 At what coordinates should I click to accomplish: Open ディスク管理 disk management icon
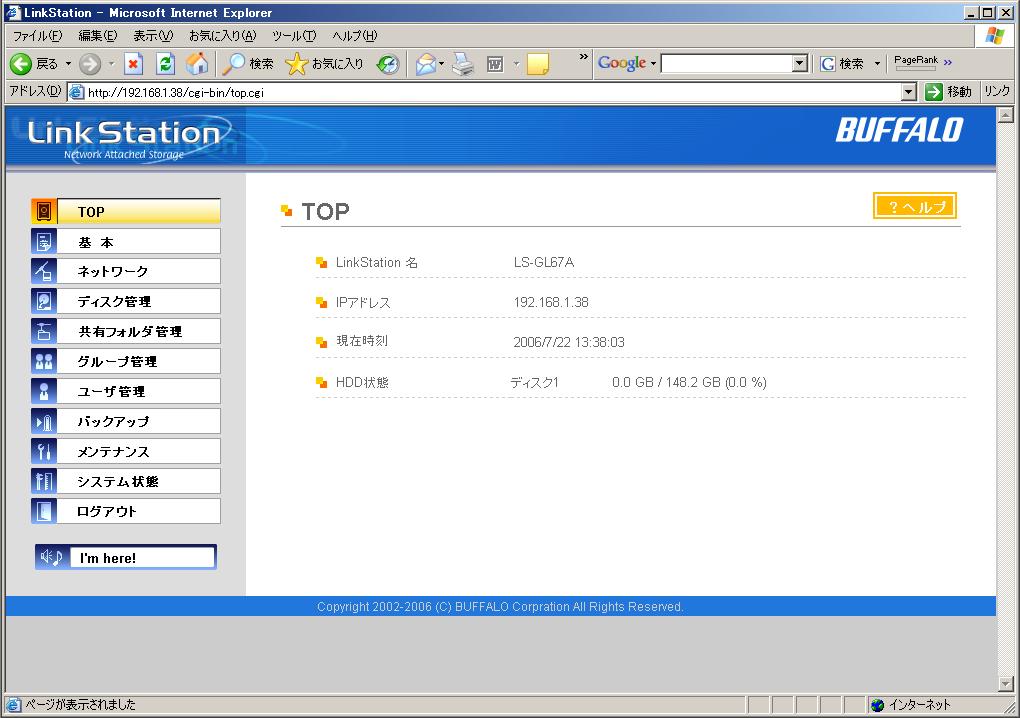click(x=44, y=301)
